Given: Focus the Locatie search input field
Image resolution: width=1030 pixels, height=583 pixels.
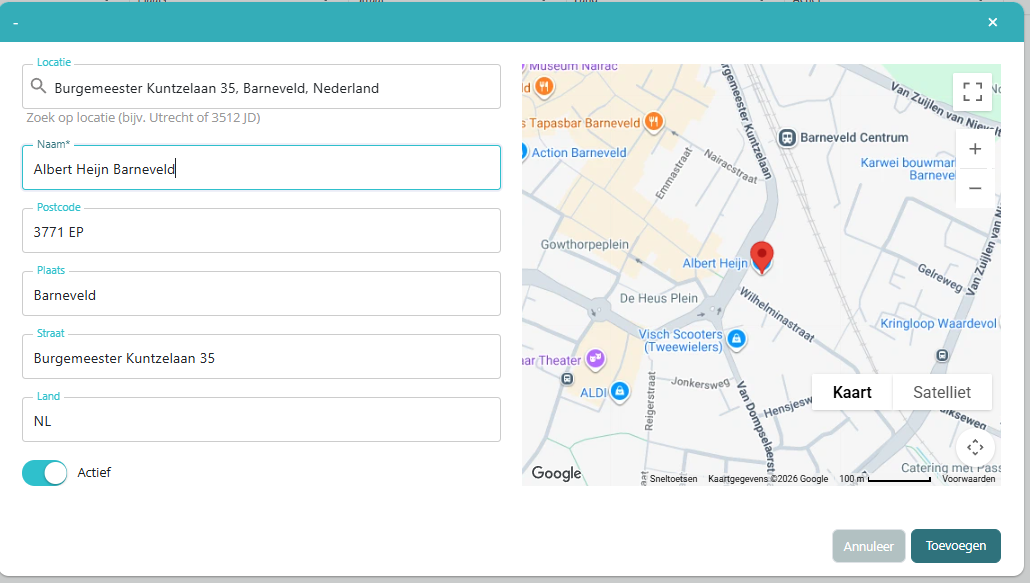Looking at the screenshot, I should [261, 87].
